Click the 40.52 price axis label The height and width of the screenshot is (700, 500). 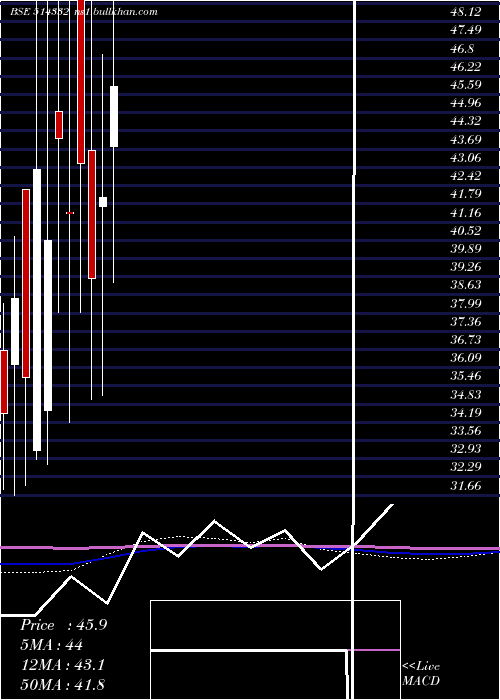[466, 231]
